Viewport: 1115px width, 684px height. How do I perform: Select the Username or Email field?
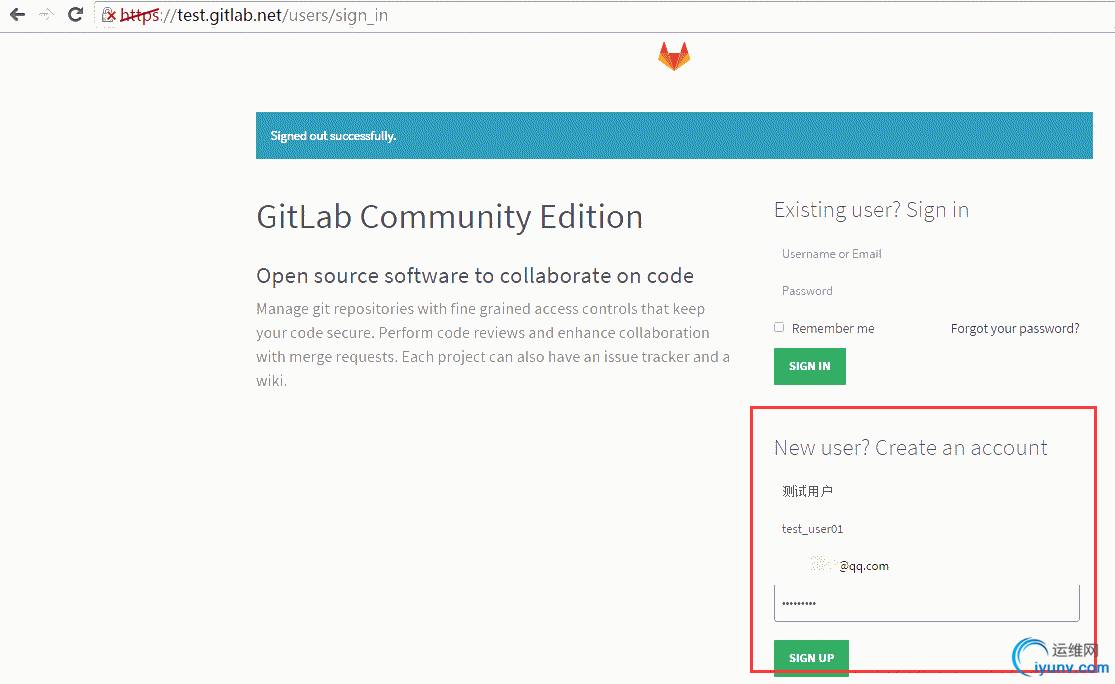coord(927,254)
